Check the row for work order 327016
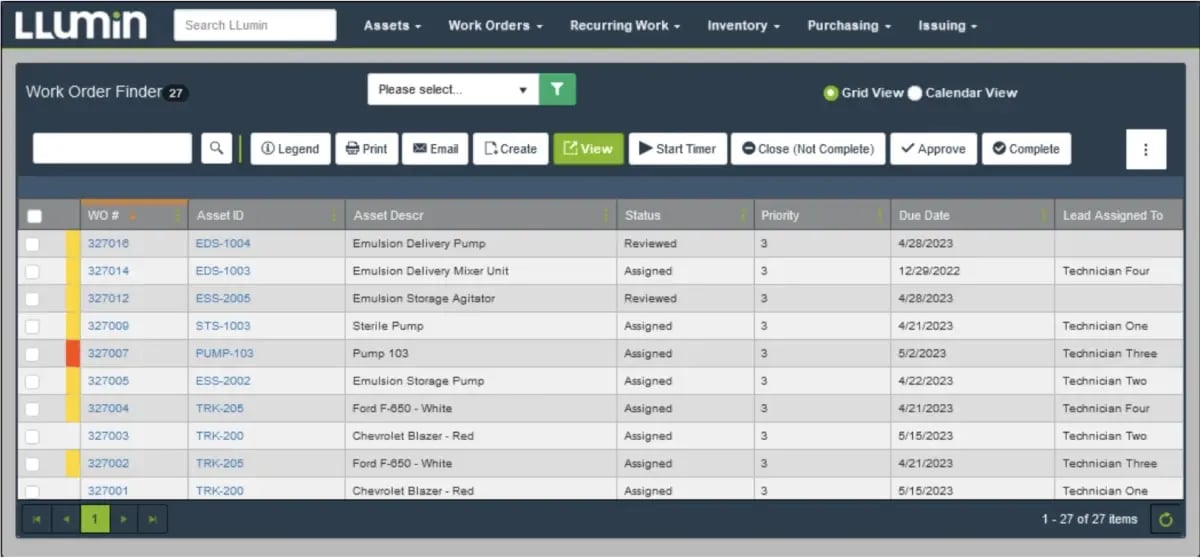 click(x=33, y=244)
